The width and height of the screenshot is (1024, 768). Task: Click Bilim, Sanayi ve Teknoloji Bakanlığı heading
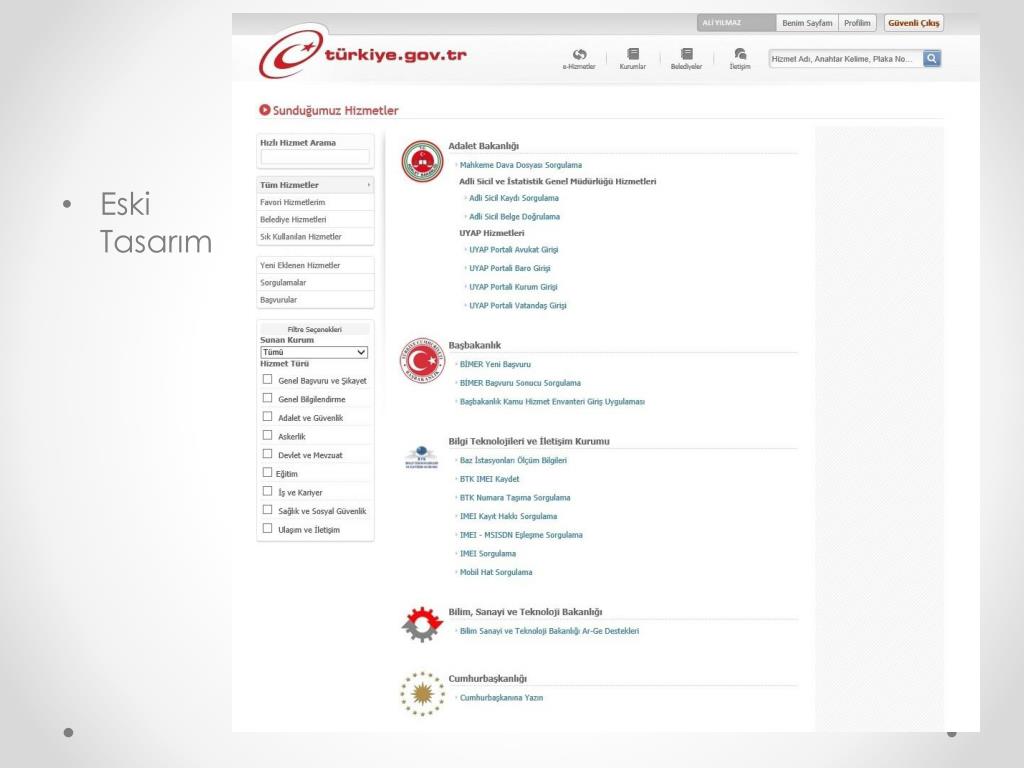[x=525, y=612]
